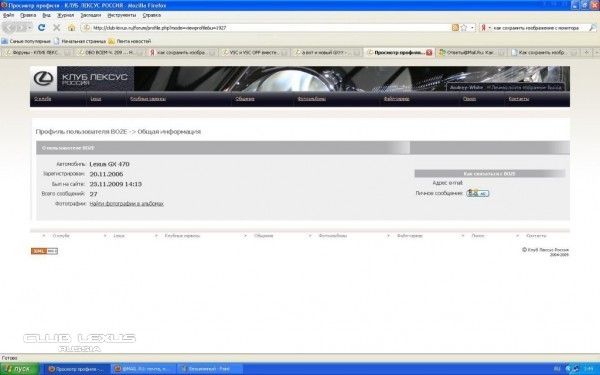Switch to the VSC и VSC OFF tab

point(254,52)
